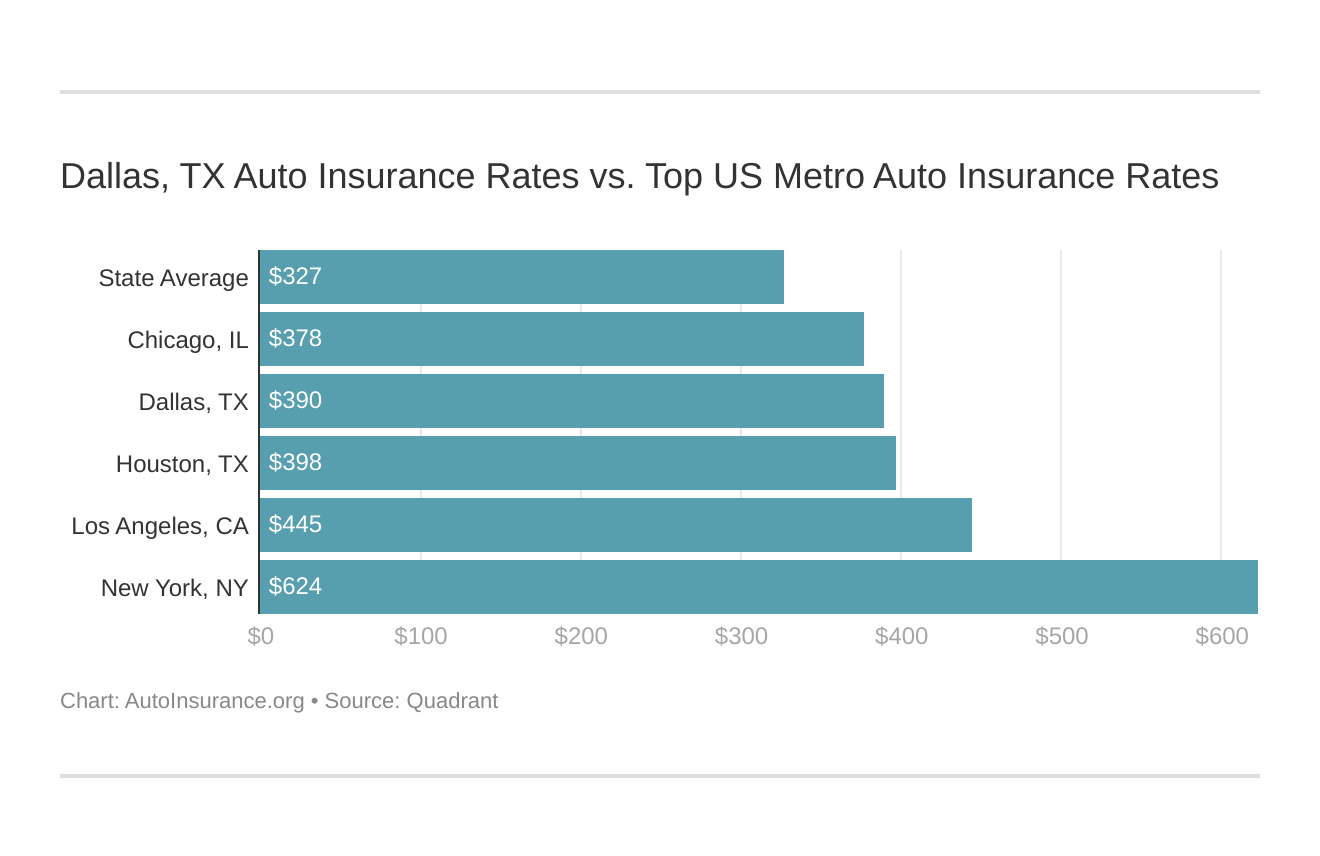Select the "Los Angeles, CA" axis label
The image size is (1320, 856).
tap(160, 526)
